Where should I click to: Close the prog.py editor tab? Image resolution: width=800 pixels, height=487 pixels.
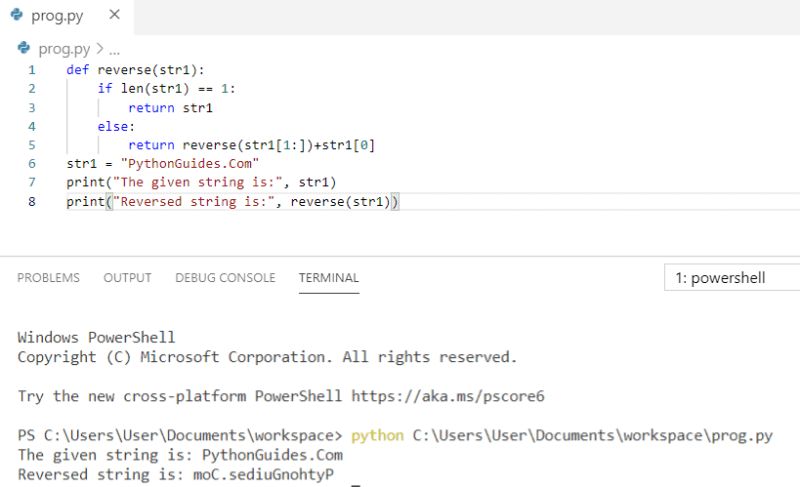[x=115, y=15]
